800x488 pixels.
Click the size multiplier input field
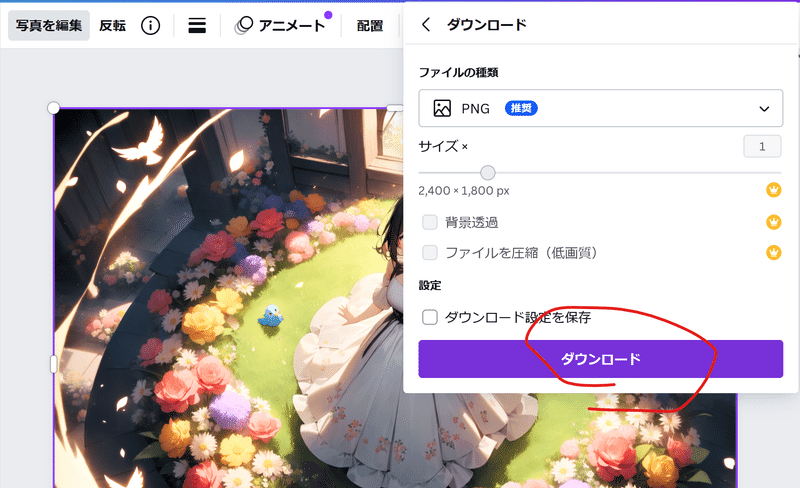[x=762, y=147]
